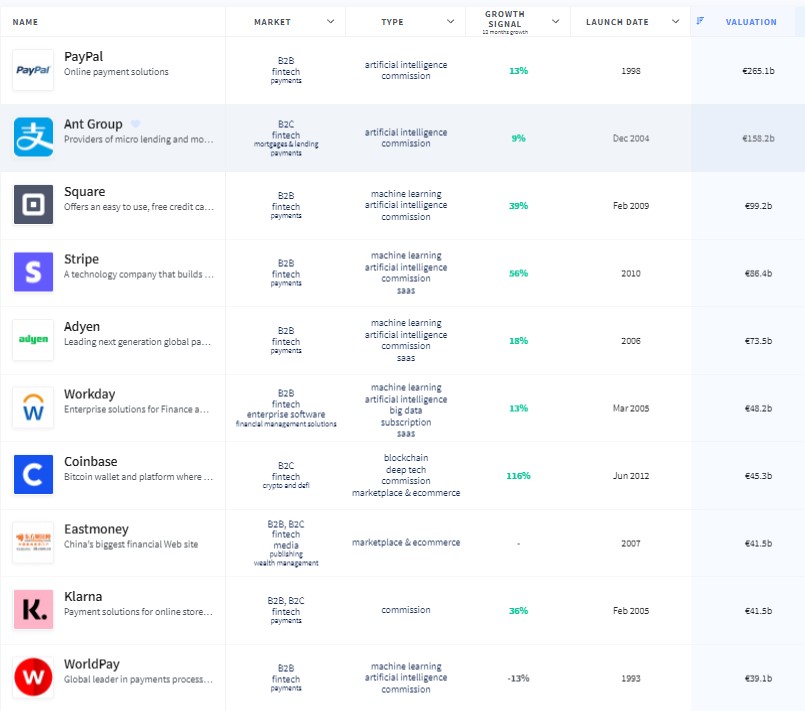The height and width of the screenshot is (711, 805).
Task: Click 'wealth management' tag for Eastmoney
Action: click(286, 563)
